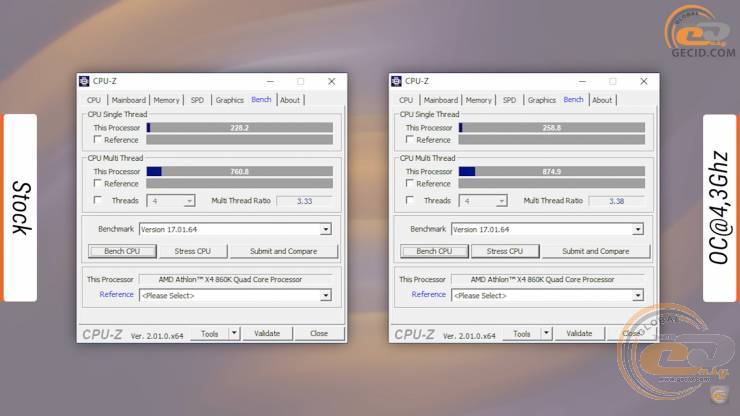
Task: Click Ver. 2.01.0.x64 text in right window
Action: coord(469,336)
